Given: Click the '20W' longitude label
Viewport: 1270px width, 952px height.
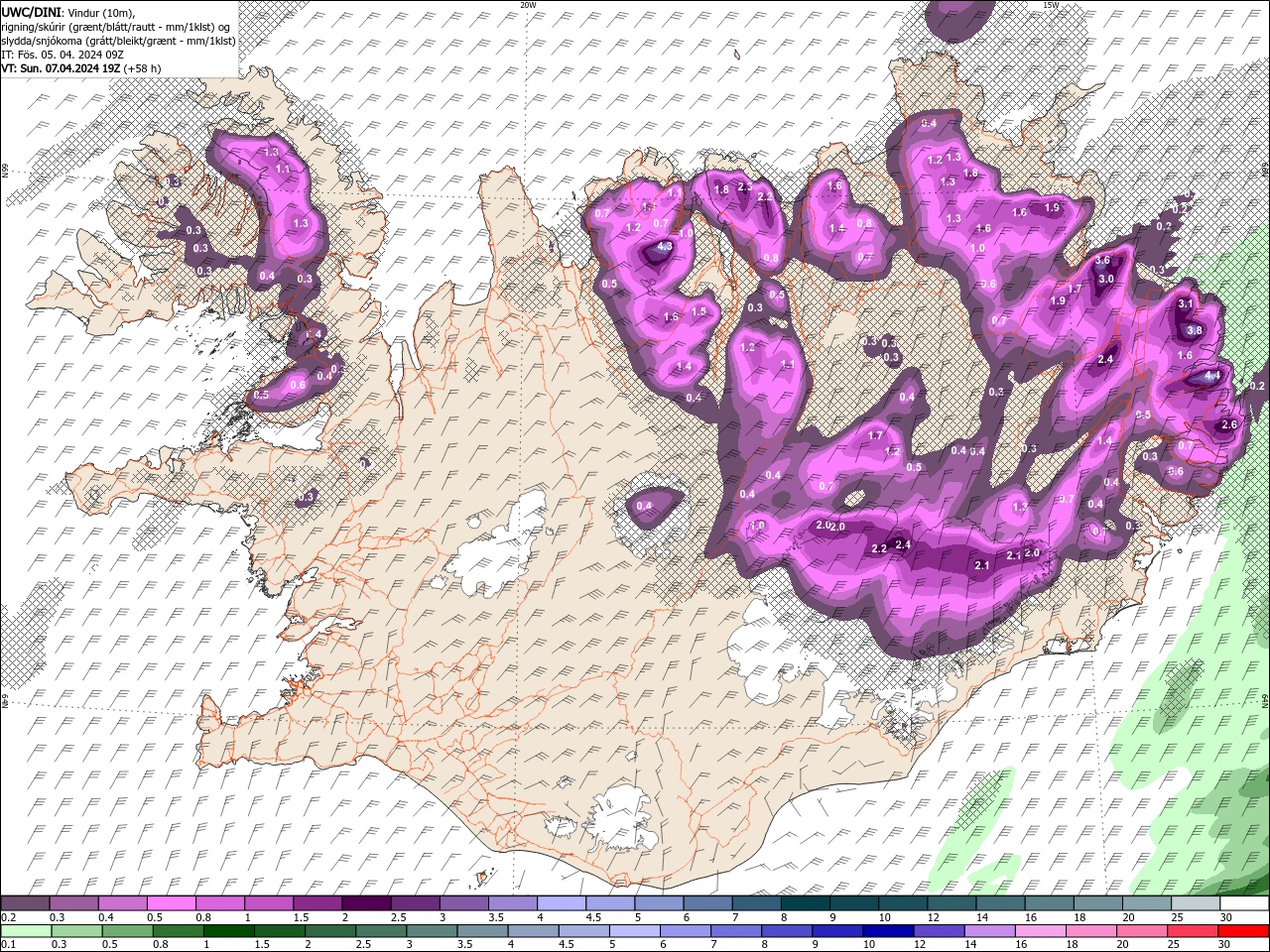Looking at the screenshot, I should [x=528, y=5].
